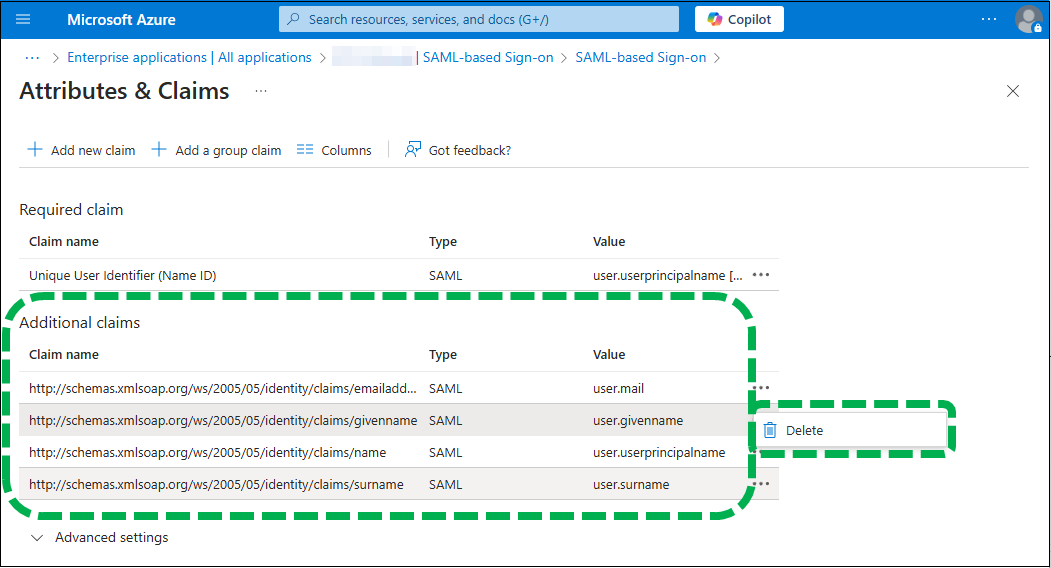Click Add new claim

[x=81, y=150]
